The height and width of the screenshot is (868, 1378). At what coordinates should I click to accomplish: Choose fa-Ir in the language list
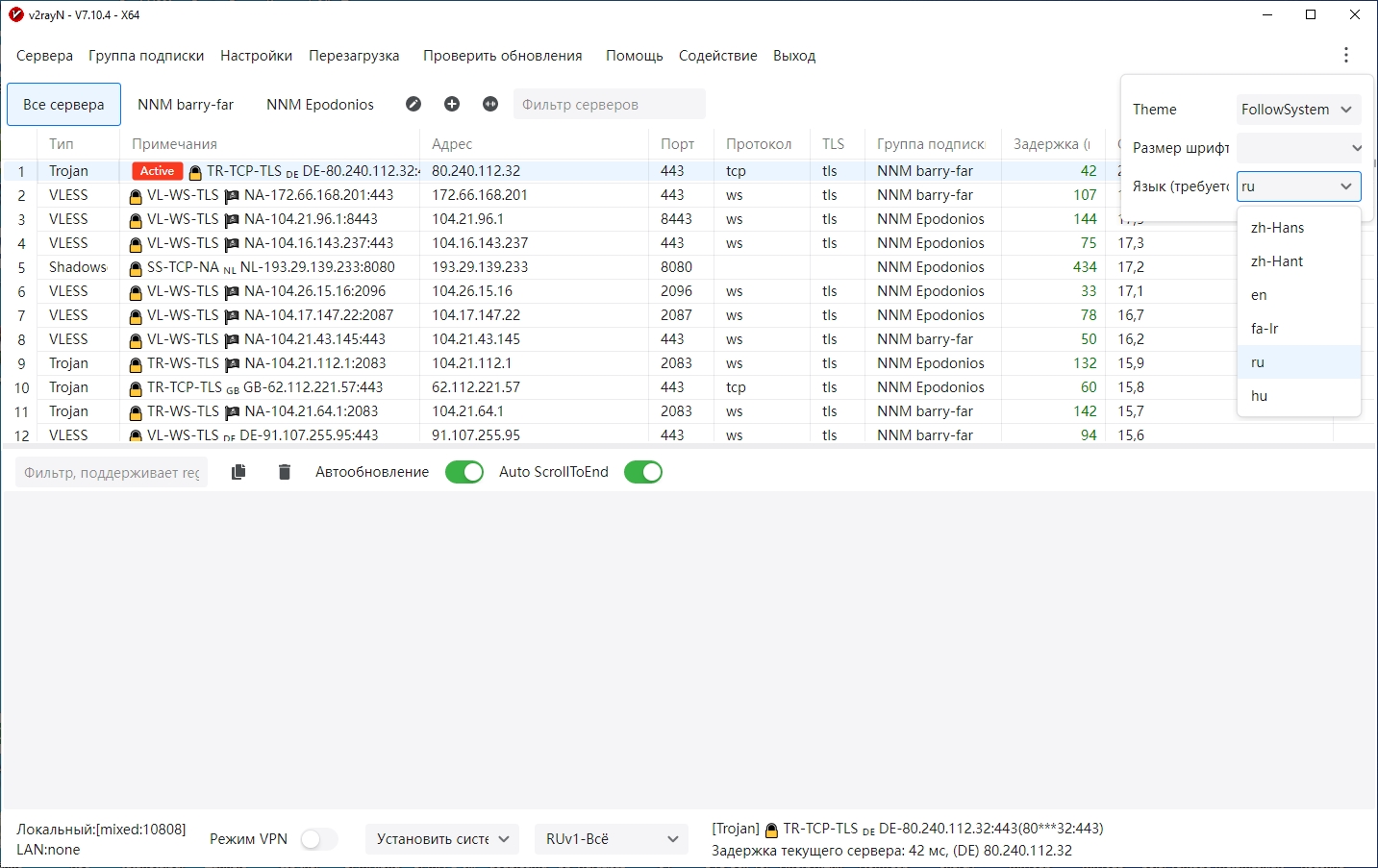1298,329
